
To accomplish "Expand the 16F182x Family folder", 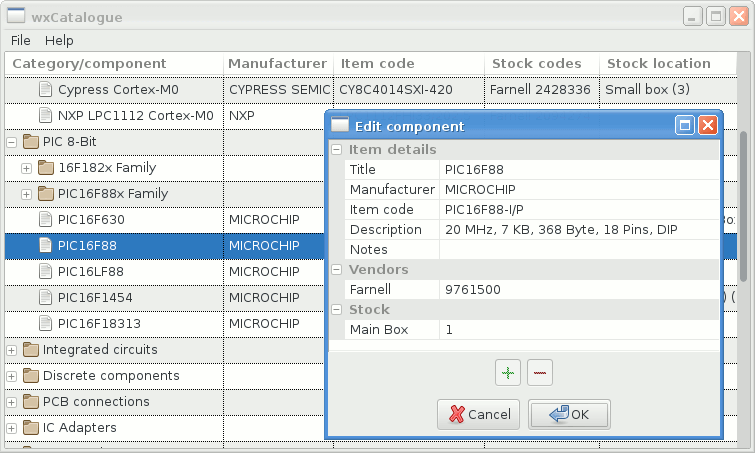I will 26,168.
